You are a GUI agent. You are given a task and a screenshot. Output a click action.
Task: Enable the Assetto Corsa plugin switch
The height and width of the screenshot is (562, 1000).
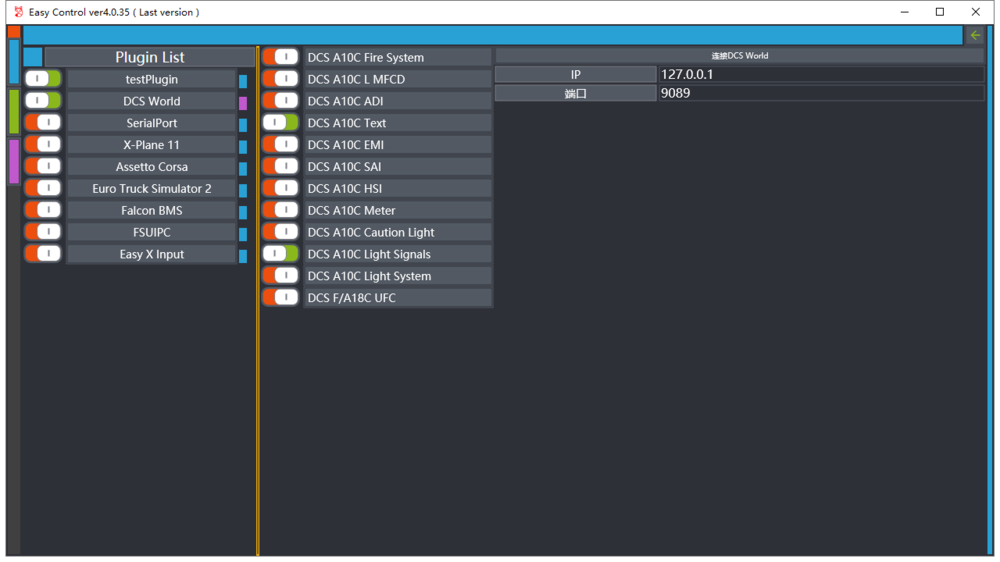43,166
